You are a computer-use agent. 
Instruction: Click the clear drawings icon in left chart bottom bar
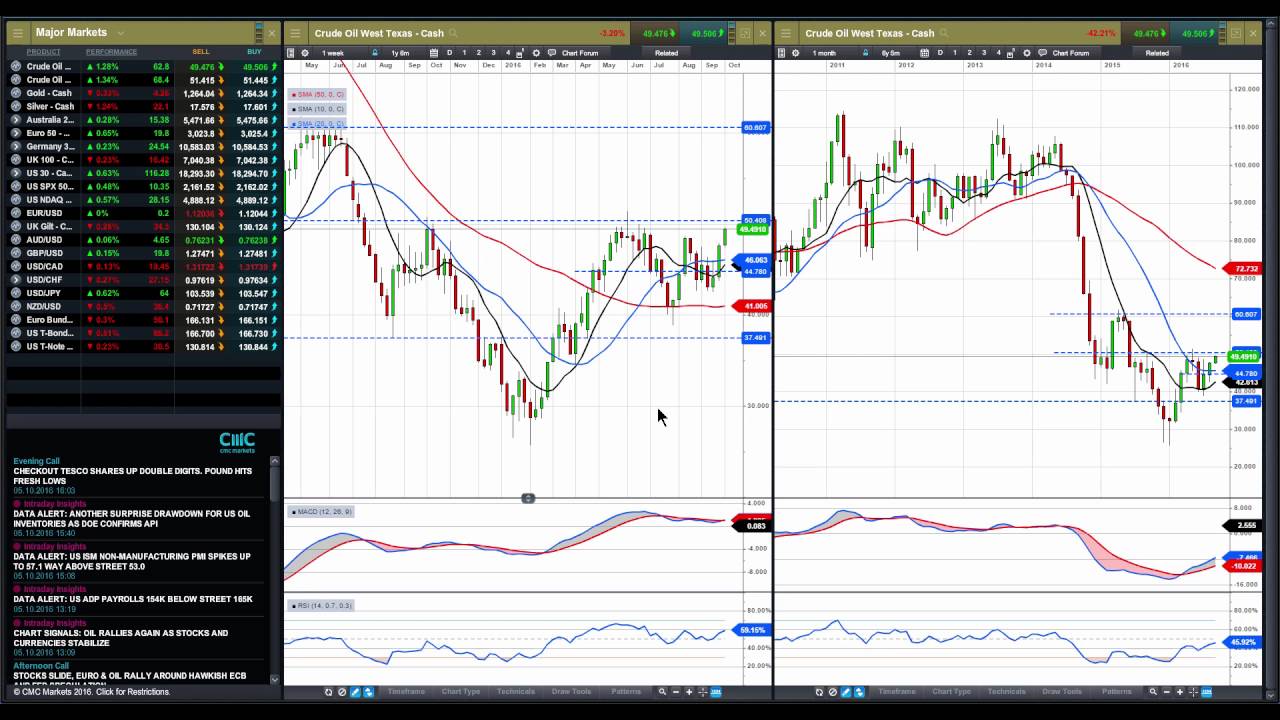(x=342, y=691)
